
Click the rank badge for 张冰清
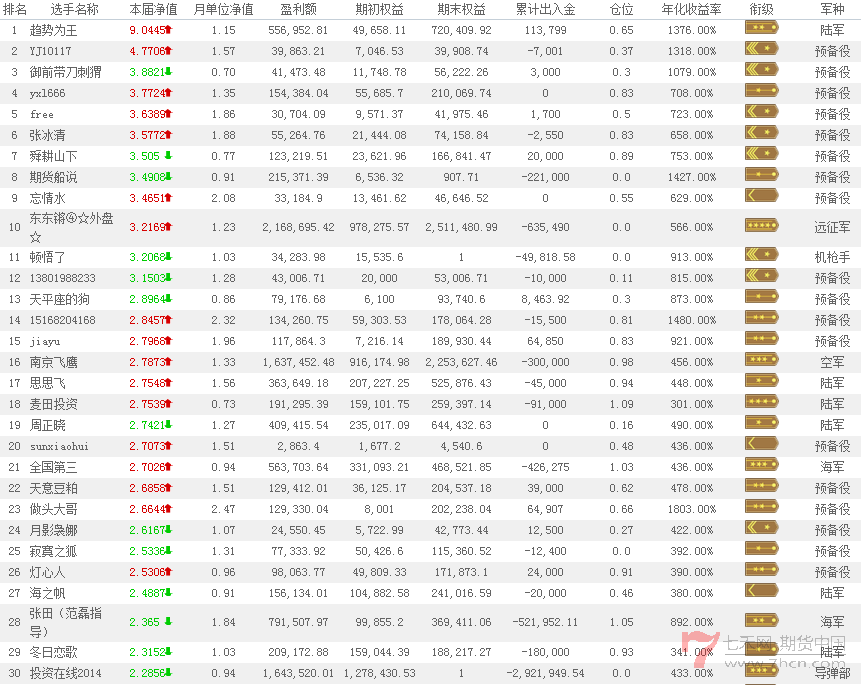[x=762, y=132]
